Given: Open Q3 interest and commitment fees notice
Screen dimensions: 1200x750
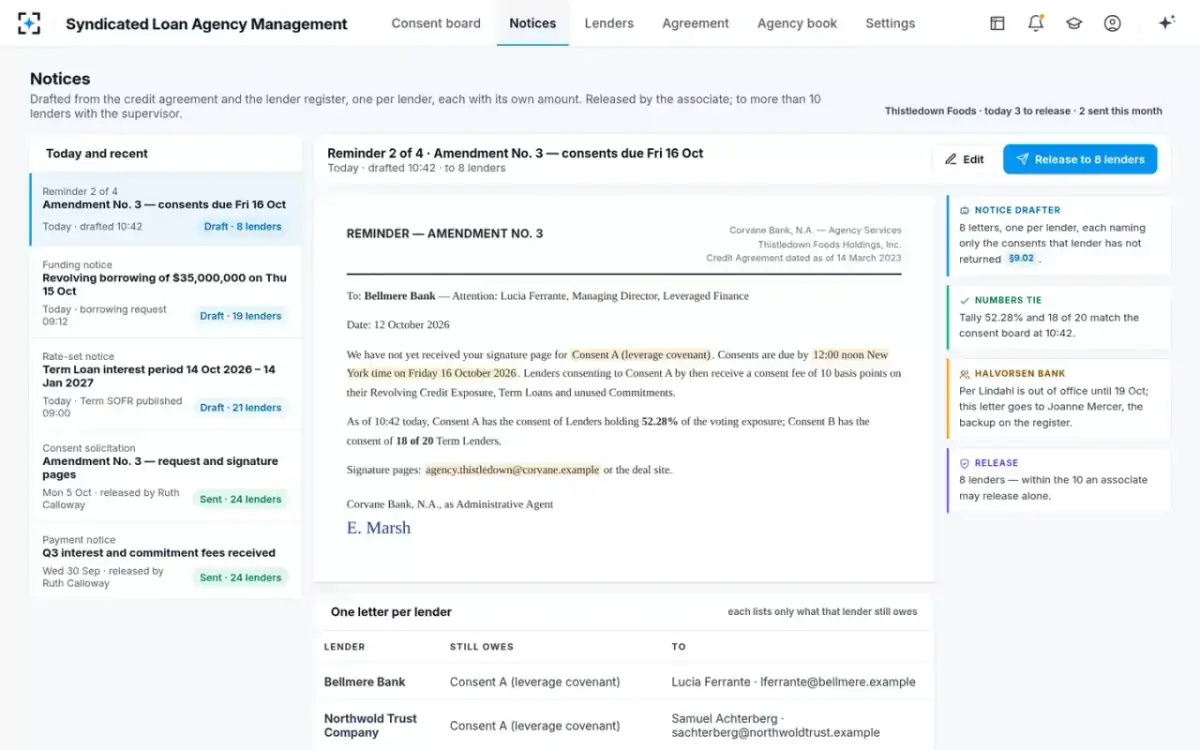Looking at the screenshot, I should pyautogui.click(x=166, y=560).
